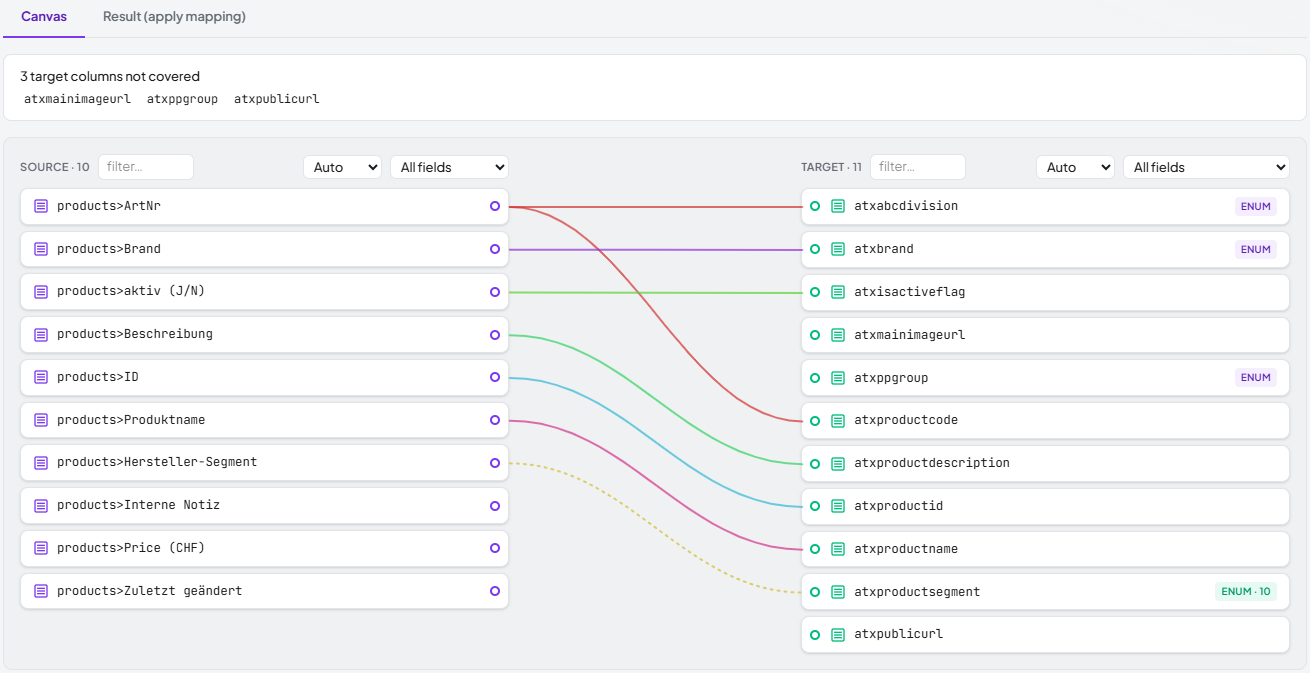Click the input connector of atxmainimageurl
Image resolution: width=1310 pixels, height=673 pixels.
coord(815,335)
